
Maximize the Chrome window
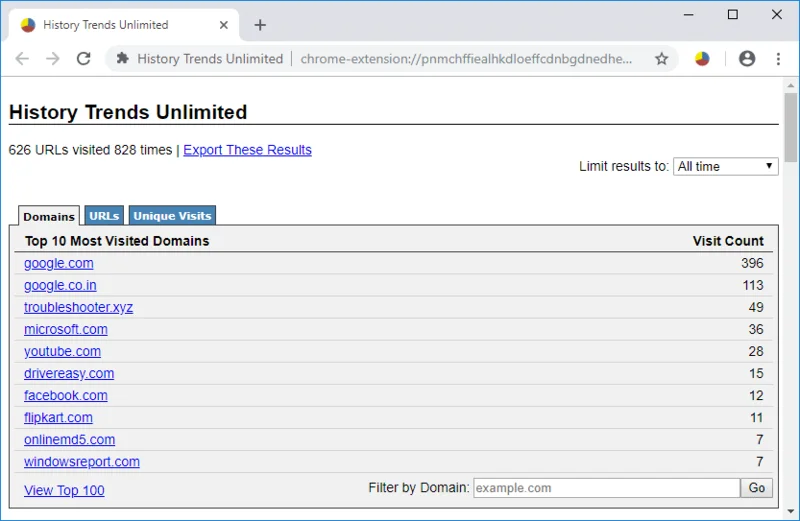tap(733, 15)
